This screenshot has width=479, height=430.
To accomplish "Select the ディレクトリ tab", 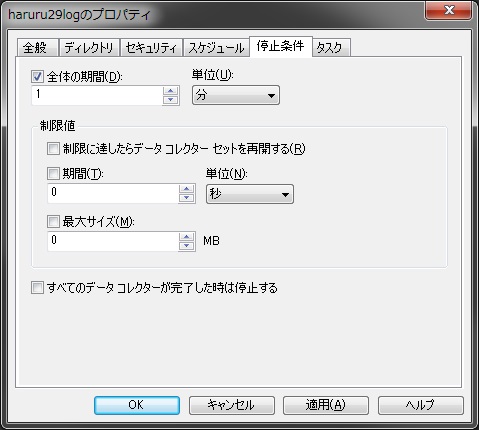I will tap(89, 48).
